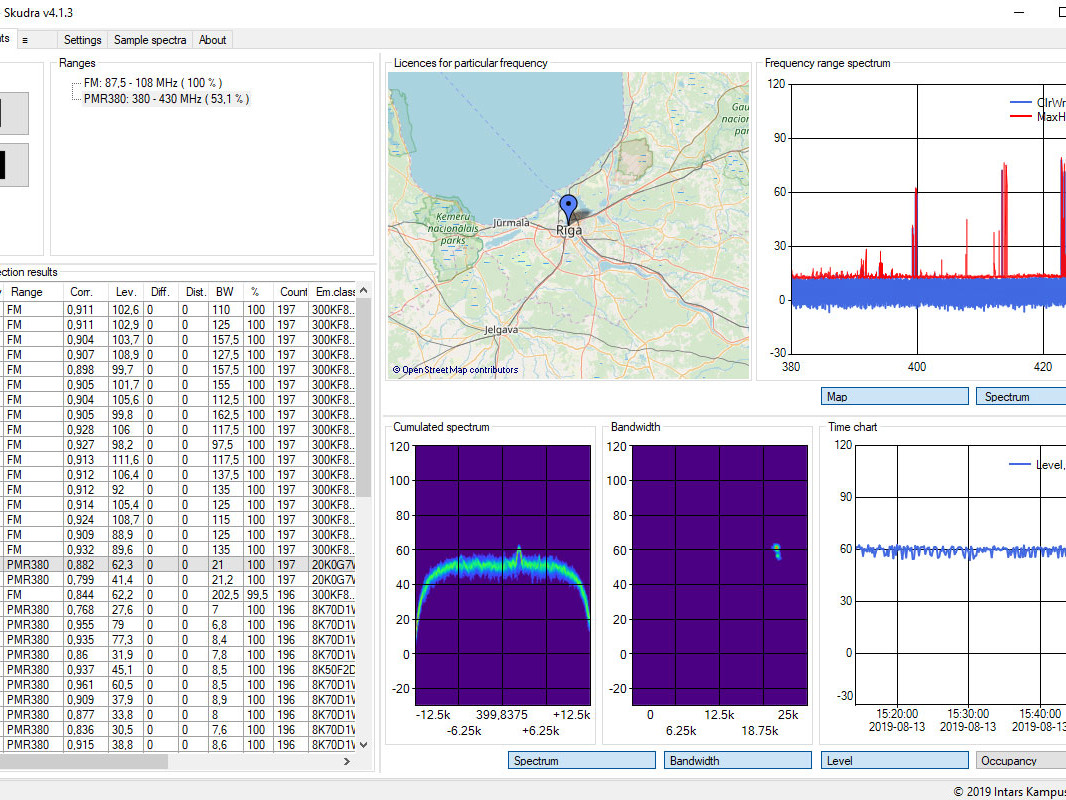1066x800 pixels.
Task: Click the table's scroll down arrow
Action: coord(363,744)
